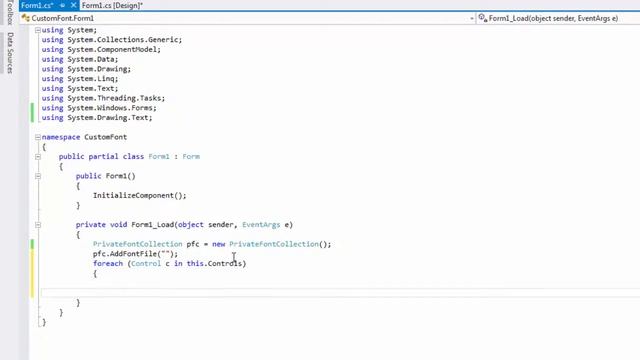
Task: Click the 'using System.Linq;' line
Action: [x=80, y=79]
